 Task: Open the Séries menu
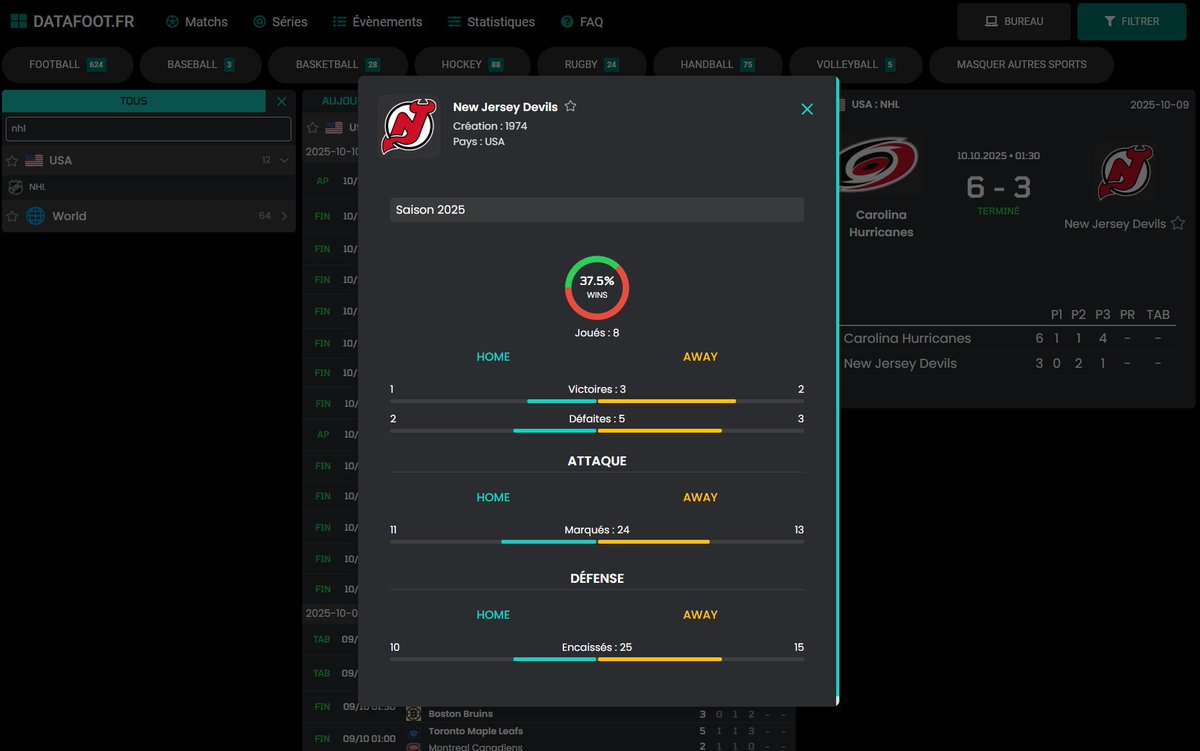click(280, 21)
